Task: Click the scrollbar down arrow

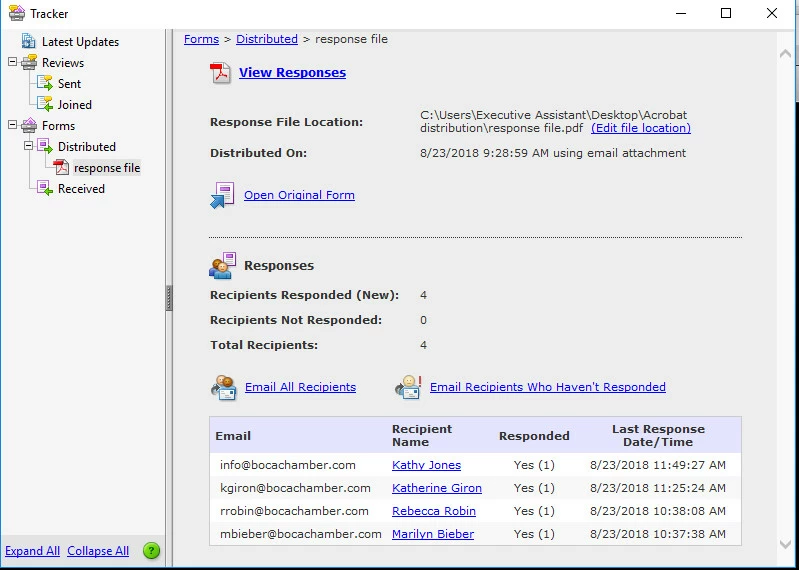Action: pos(785,545)
